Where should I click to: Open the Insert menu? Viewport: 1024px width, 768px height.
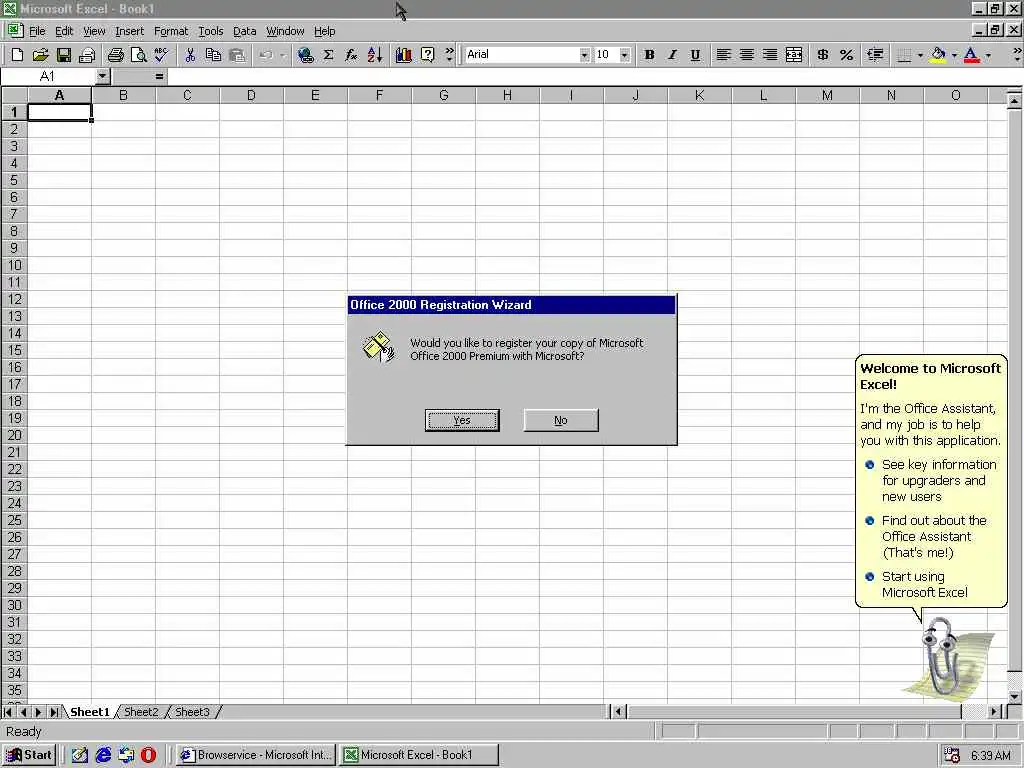[129, 31]
